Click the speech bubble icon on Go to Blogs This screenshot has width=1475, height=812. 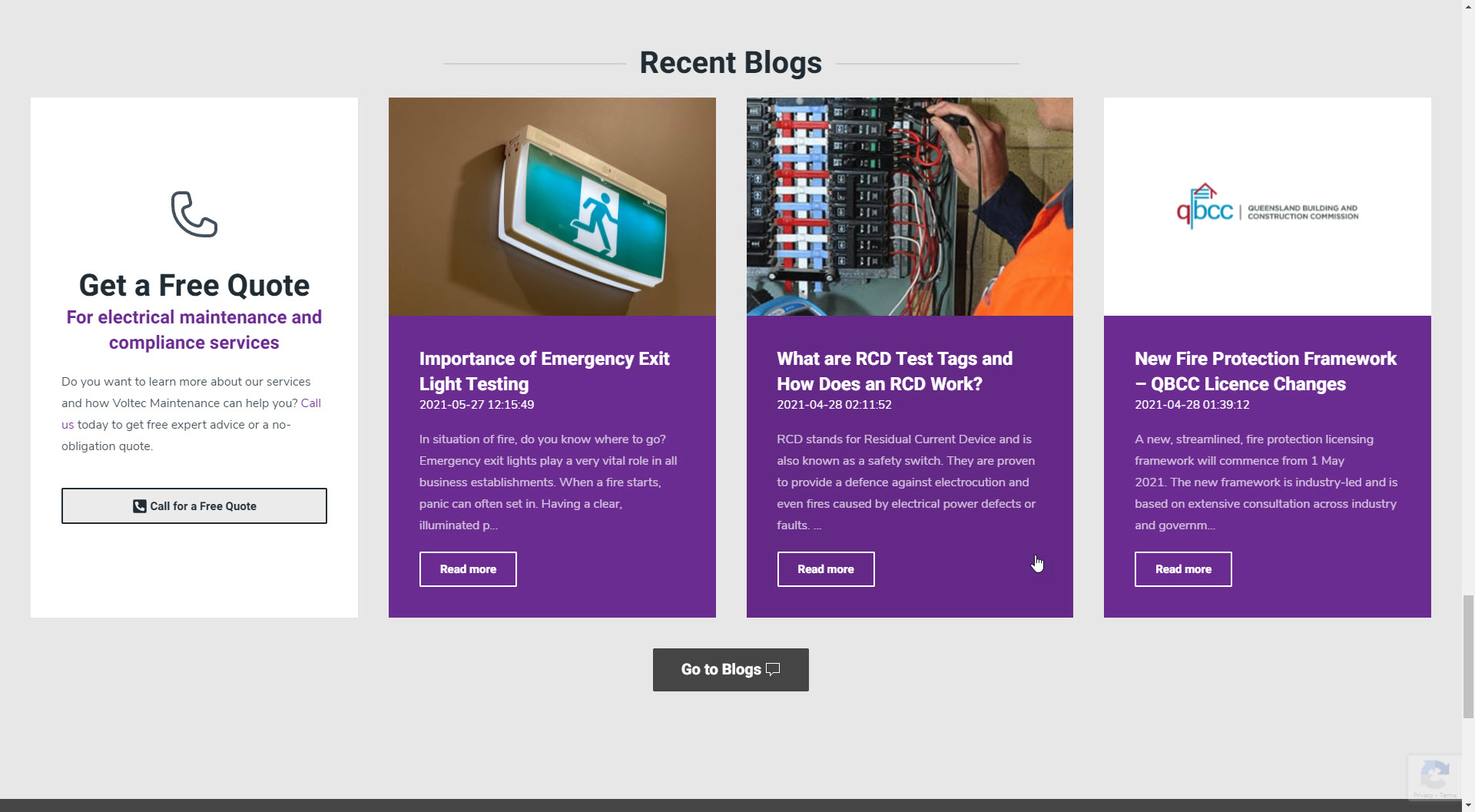773,669
